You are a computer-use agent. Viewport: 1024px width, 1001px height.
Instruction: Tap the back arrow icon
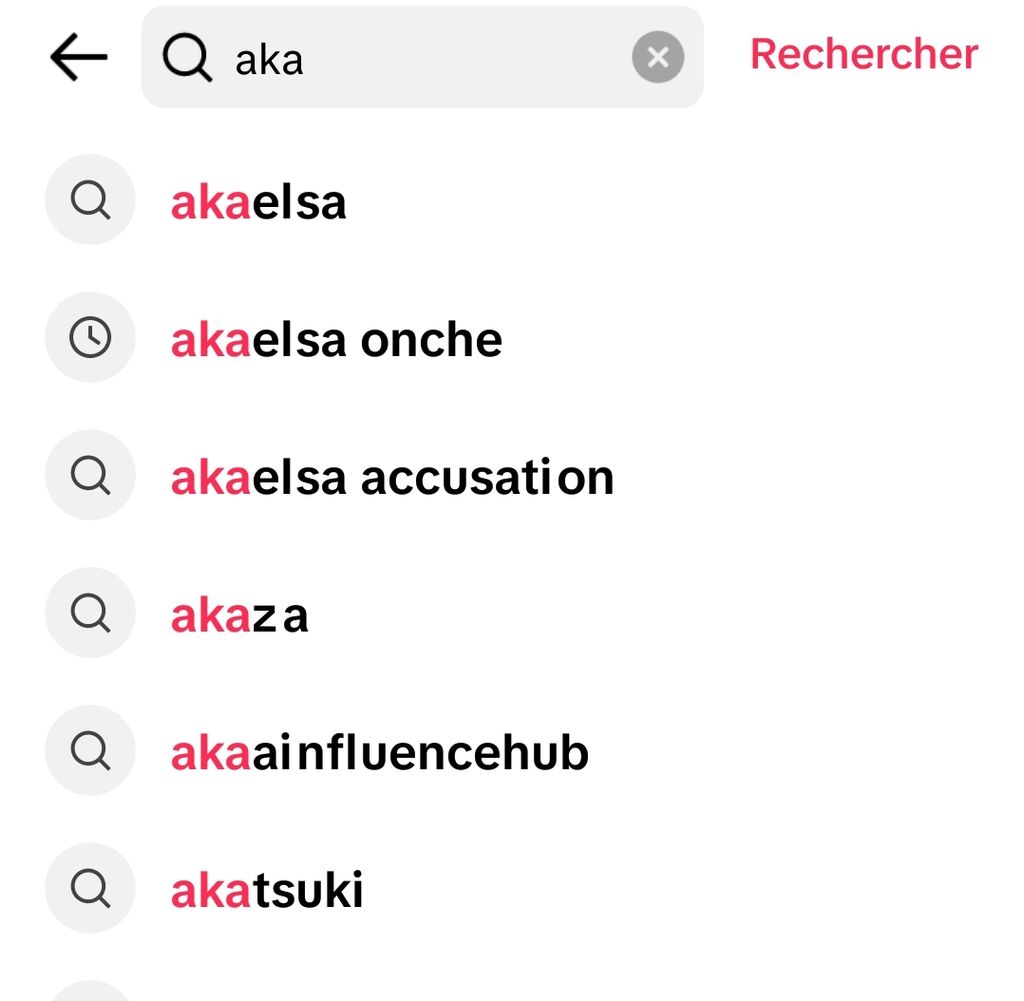pyautogui.click(x=78, y=58)
